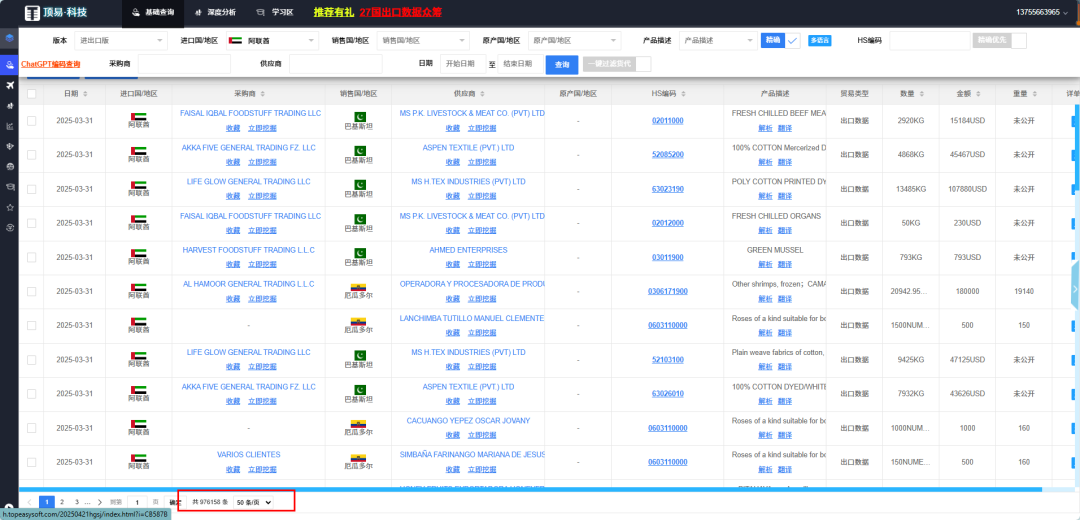
Task: Check the row with HS code 63023190
Action: tap(31, 189)
